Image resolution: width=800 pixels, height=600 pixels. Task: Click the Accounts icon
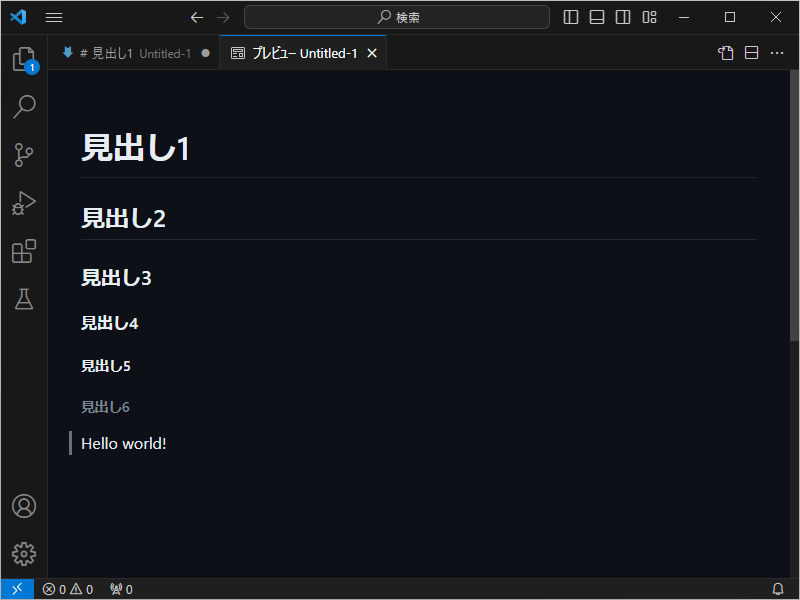click(x=23, y=506)
